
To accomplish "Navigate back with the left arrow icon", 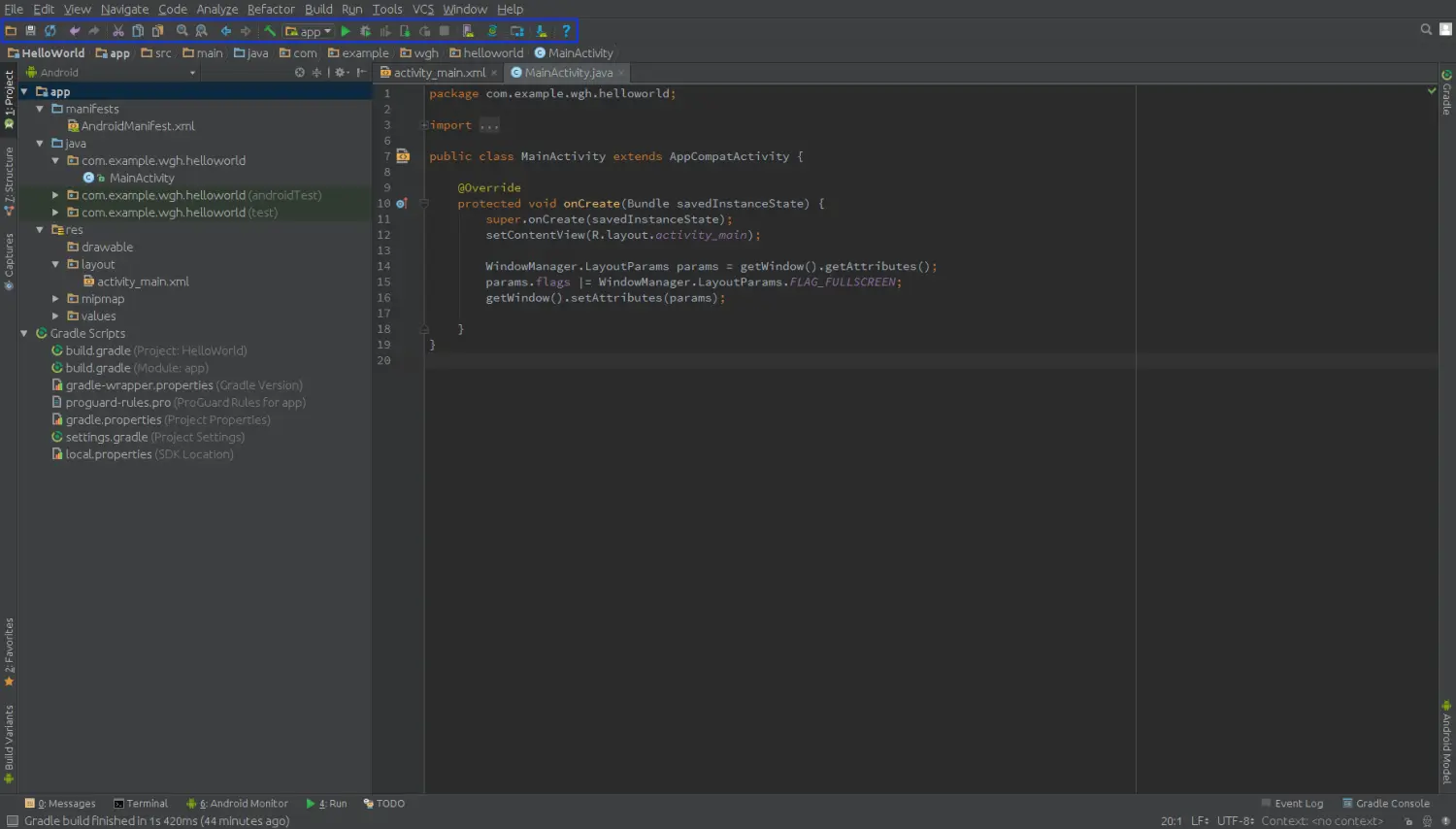I will pos(226,31).
